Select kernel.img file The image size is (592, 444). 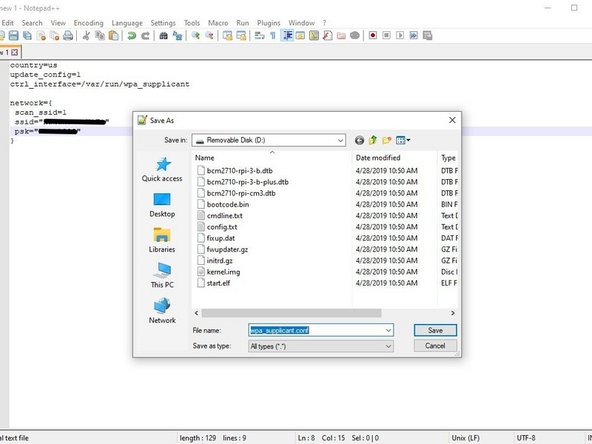point(223,272)
